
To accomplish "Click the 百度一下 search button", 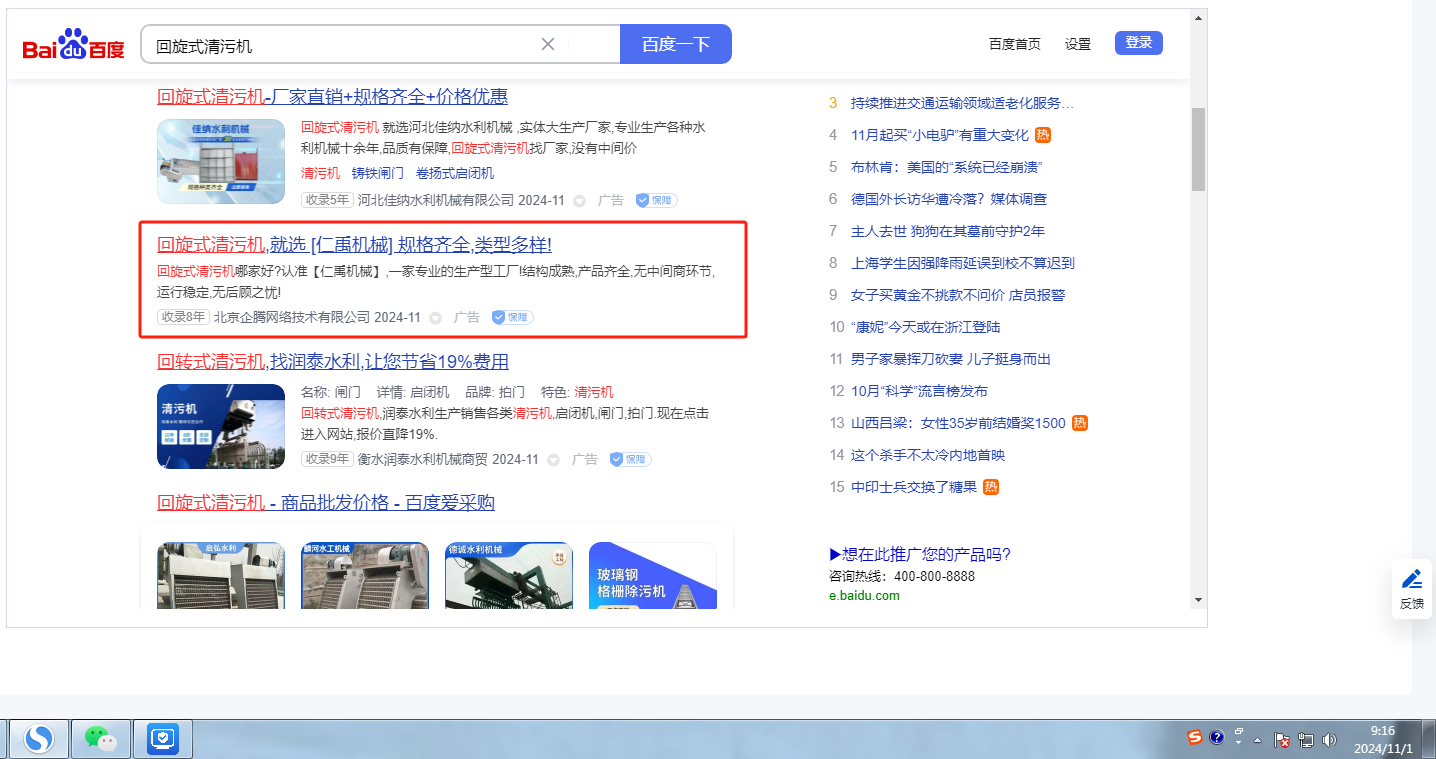I will tap(676, 44).
